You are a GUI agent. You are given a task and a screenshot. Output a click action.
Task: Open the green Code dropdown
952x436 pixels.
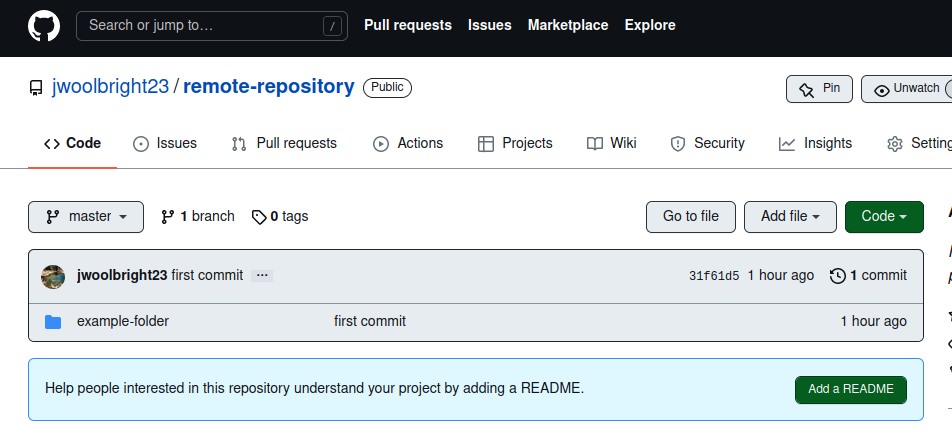click(x=884, y=217)
